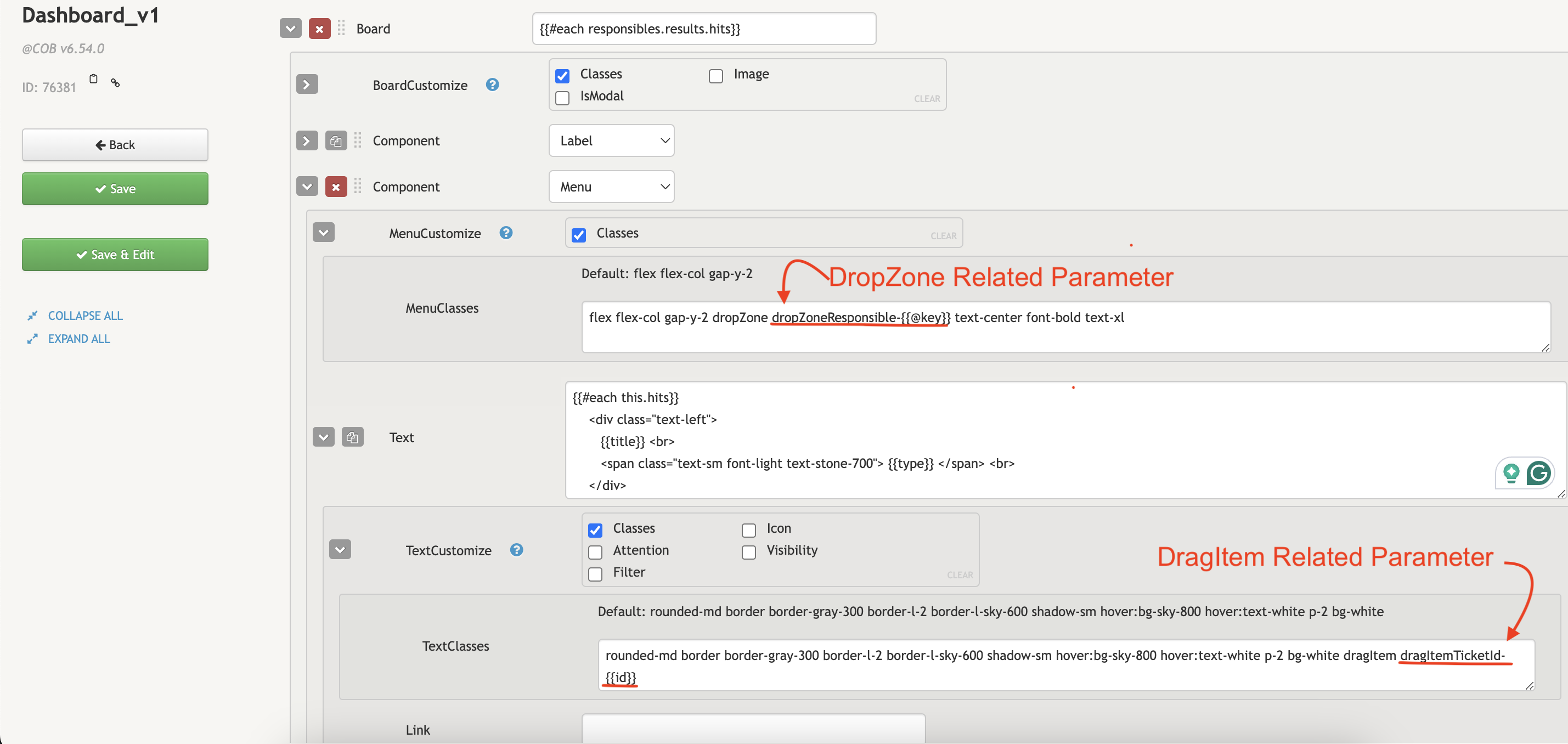Click the Expand All arrows icon
The height and width of the screenshot is (744, 1568).
32,339
